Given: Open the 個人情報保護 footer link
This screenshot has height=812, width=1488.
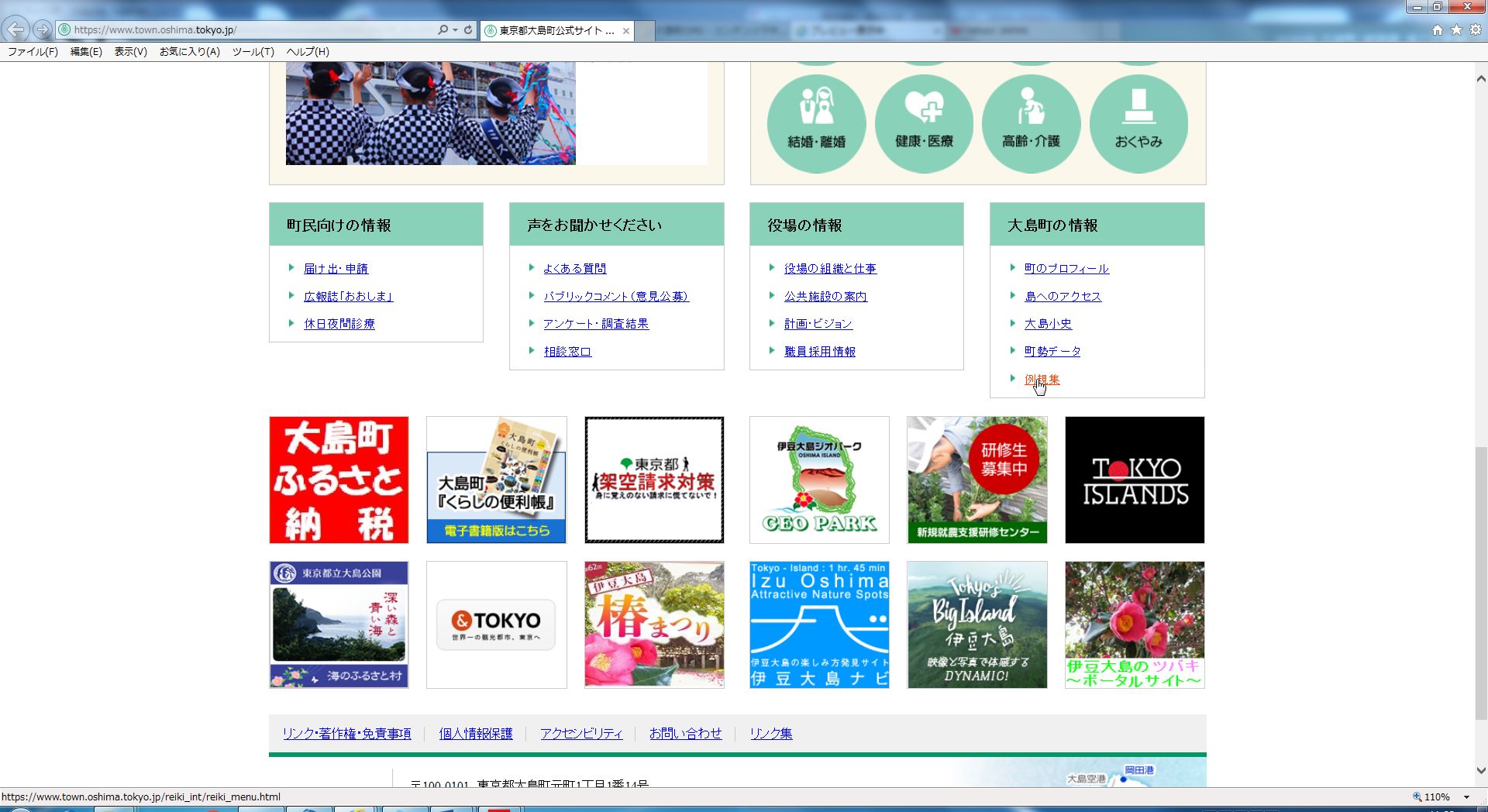Looking at the screenshot, I should (x=476, y=734).
